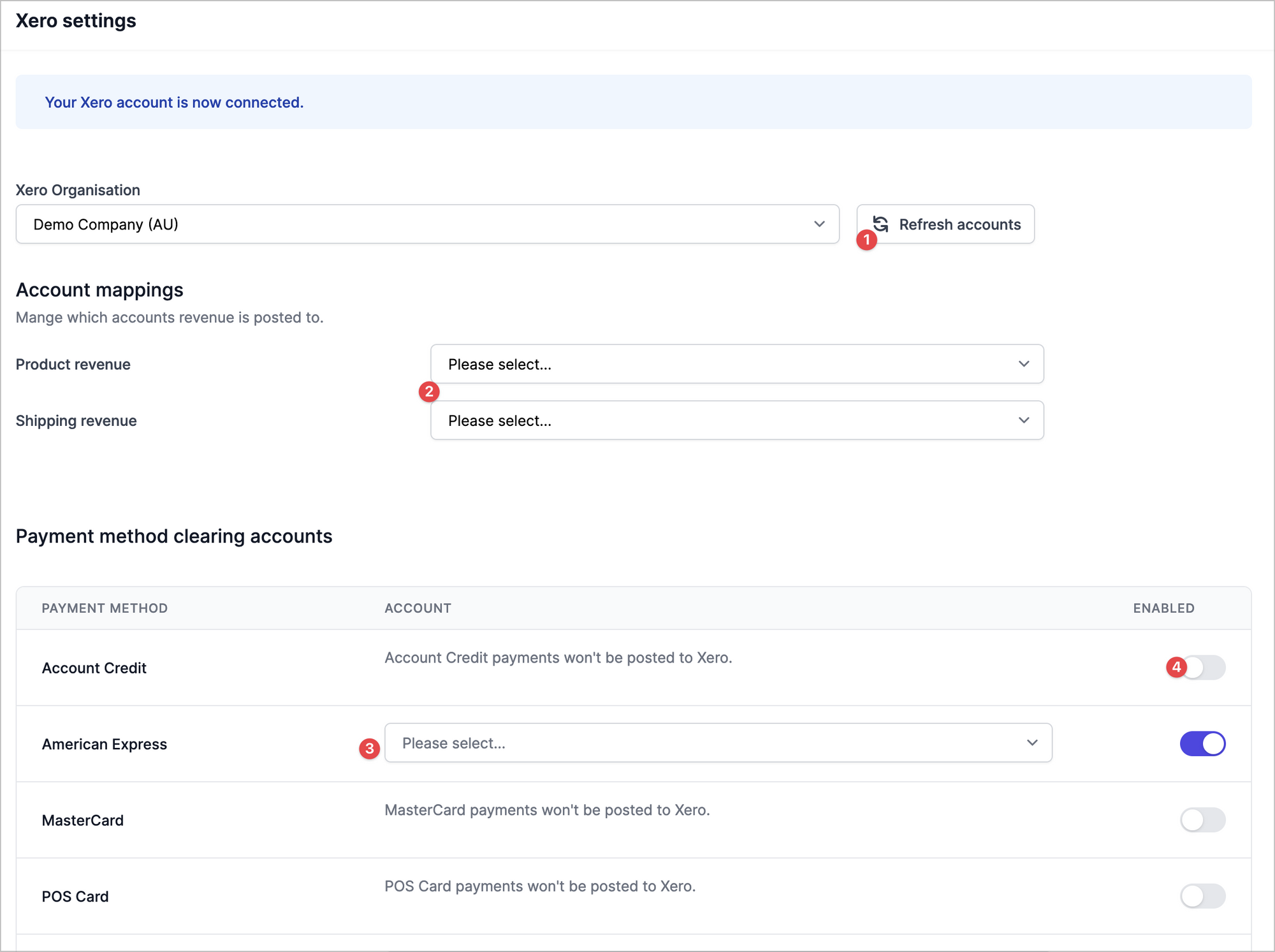The width and height of the screenshot is (1275, 952).
Task: Click the 'Xero Organisation' field label
Action: point(78,190)
